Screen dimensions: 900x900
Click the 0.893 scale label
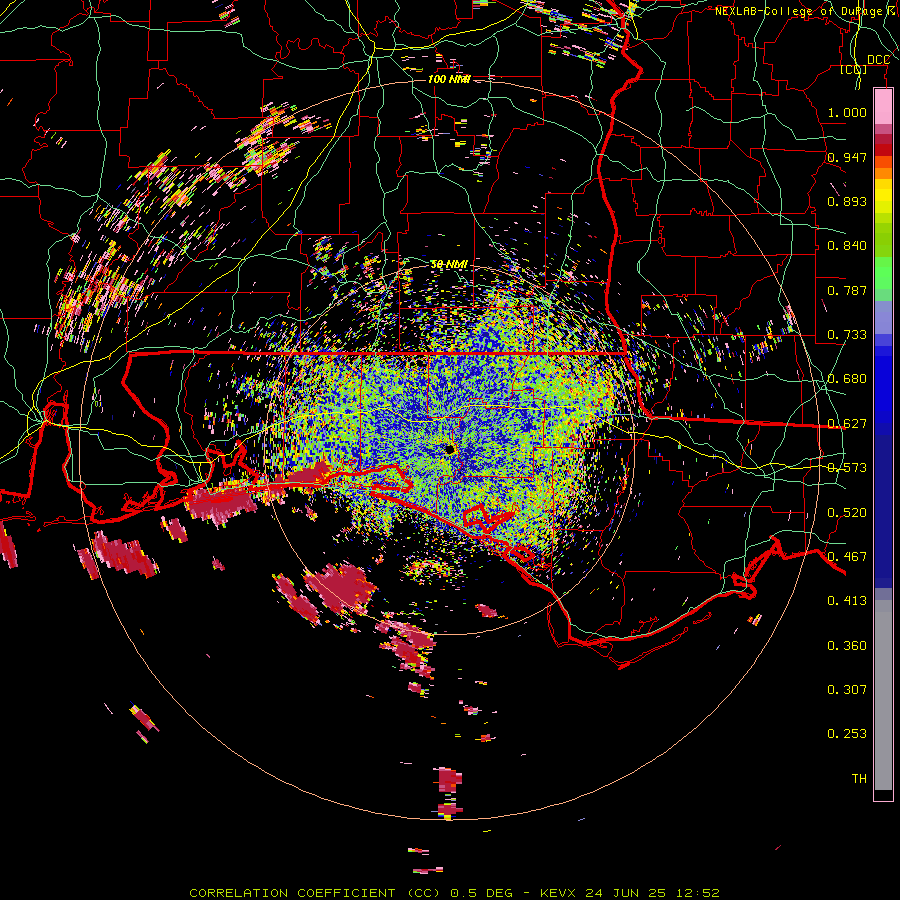tap(847, 201)
